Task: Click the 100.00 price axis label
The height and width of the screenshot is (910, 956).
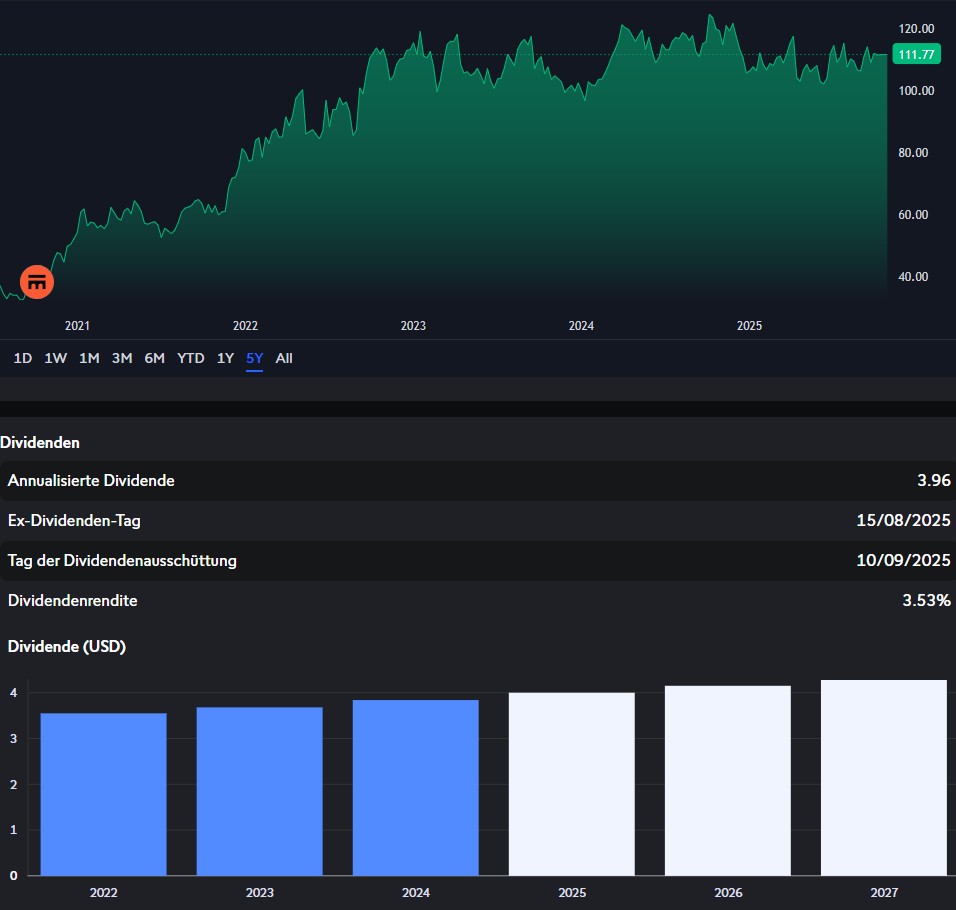Action: [x=916, y=91]
